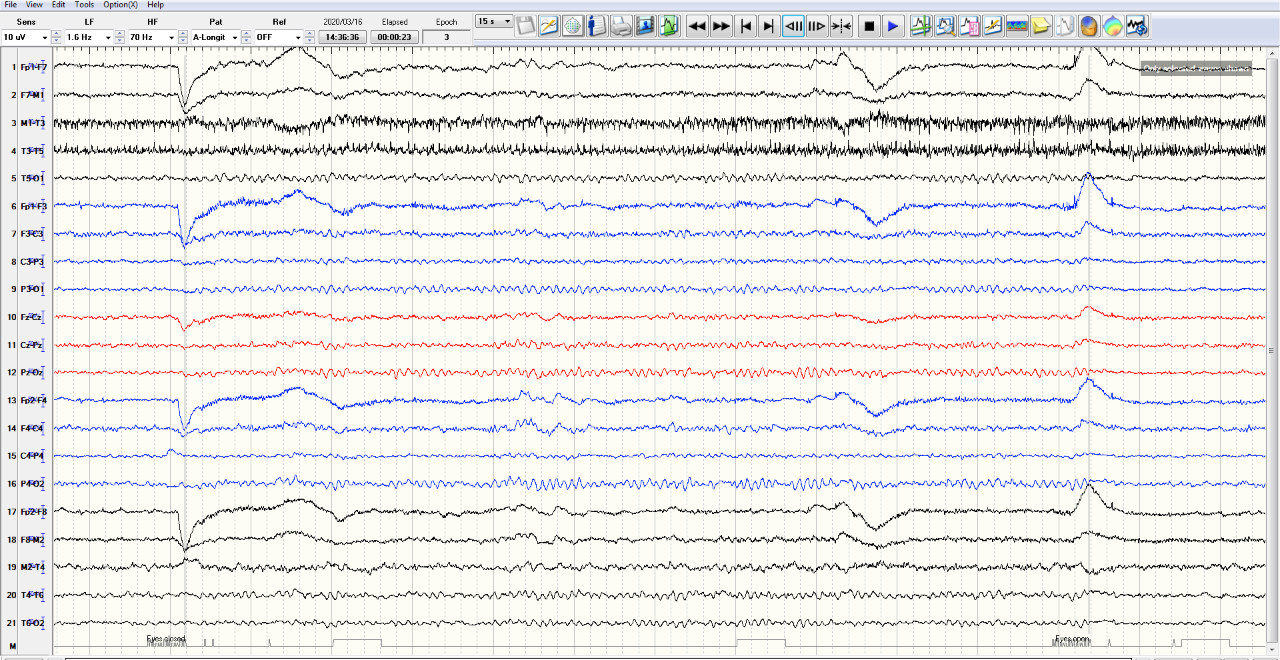Open the Option(X) menu
Image resolution: width=1280 pixels, height=660 pixels.
[120, 5]
